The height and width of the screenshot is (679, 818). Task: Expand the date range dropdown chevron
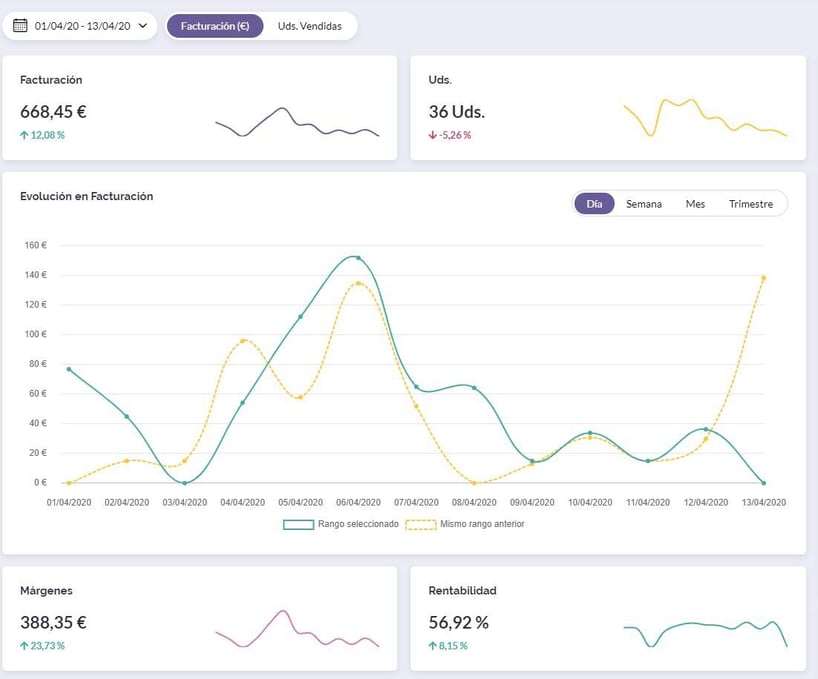coord(143,26)
